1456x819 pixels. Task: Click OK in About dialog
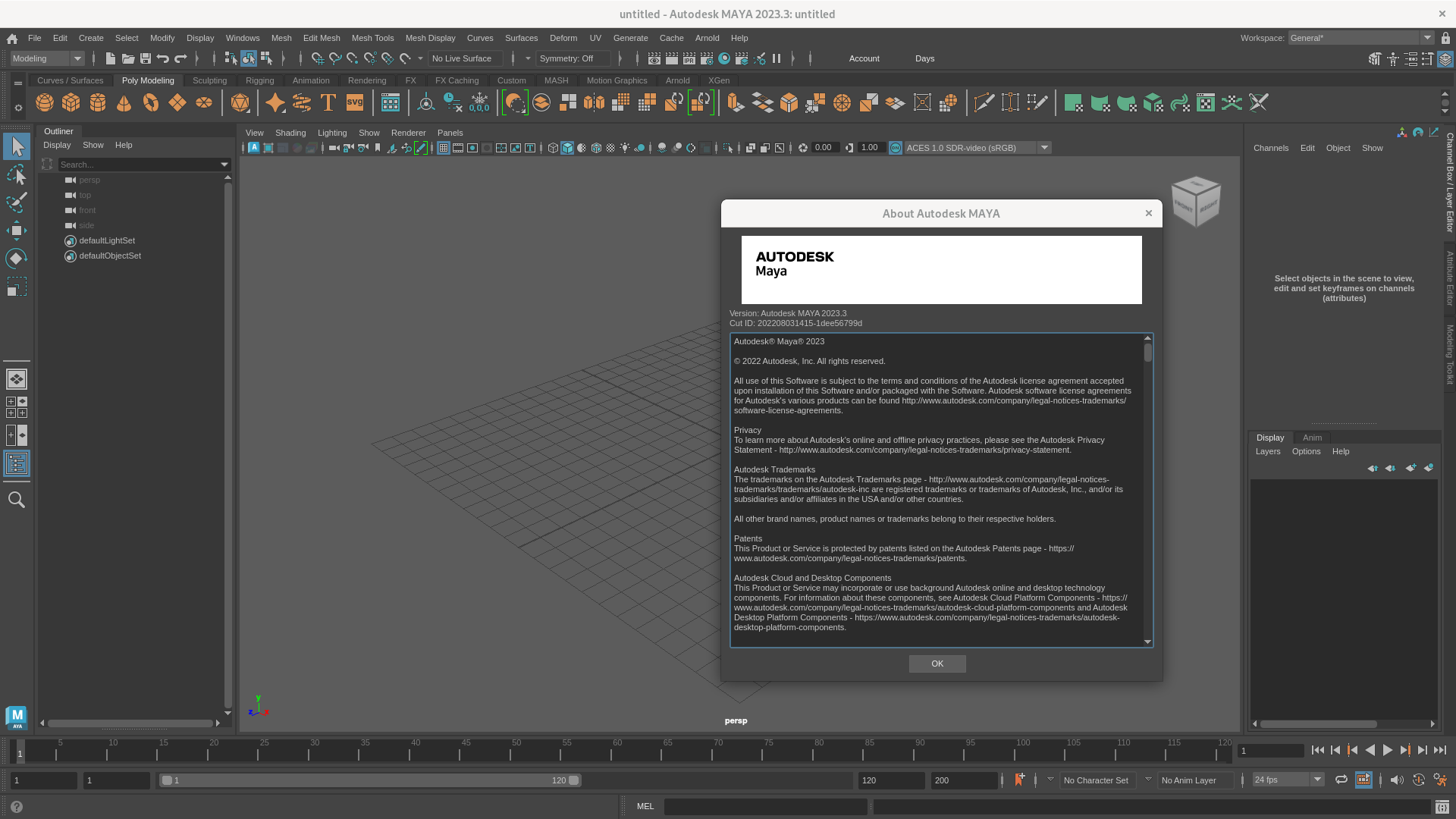tap(937, 664)
